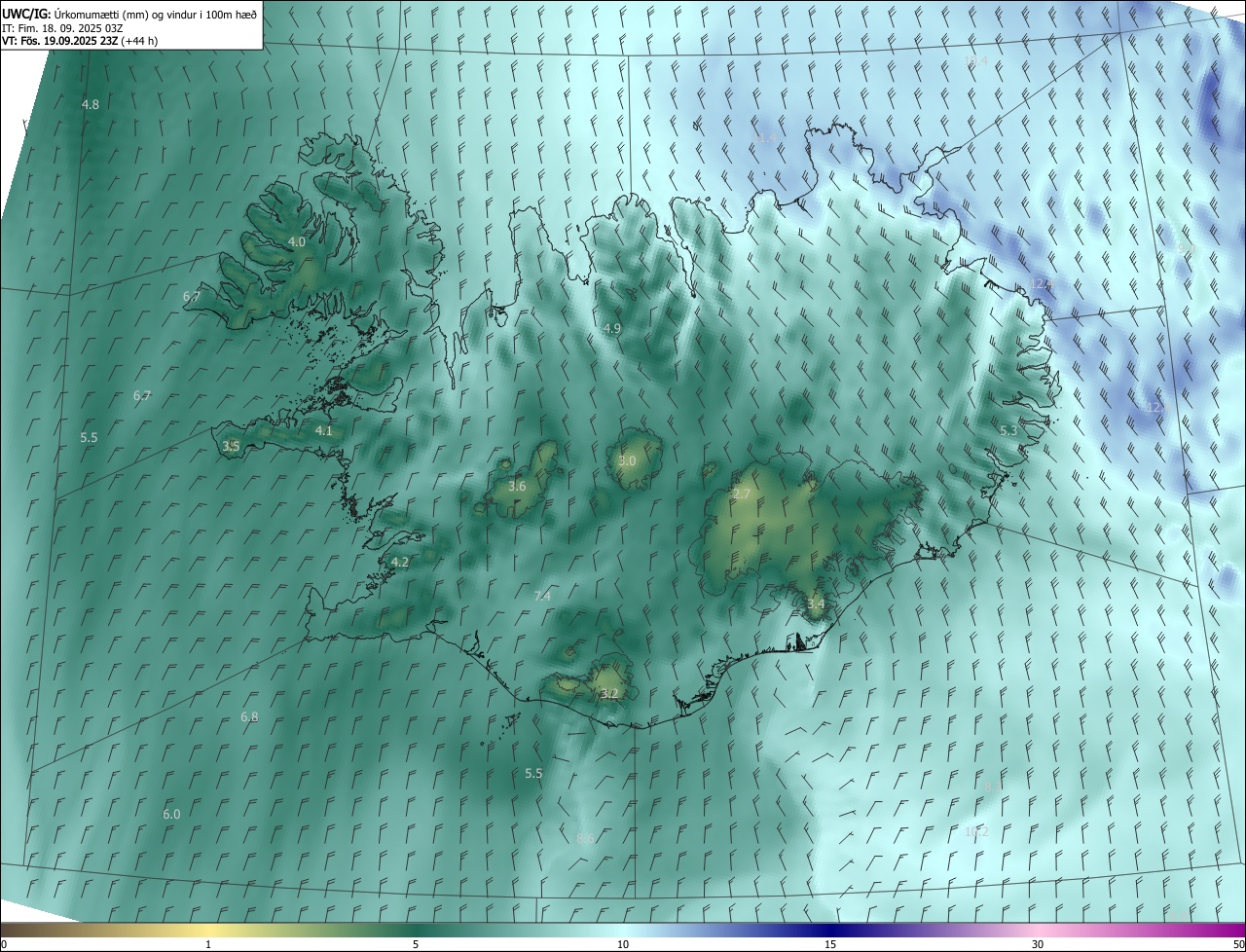Click the 3.4 value label
The width and height of the screenshot is (1246, 952).
click(x=816, y=604)
